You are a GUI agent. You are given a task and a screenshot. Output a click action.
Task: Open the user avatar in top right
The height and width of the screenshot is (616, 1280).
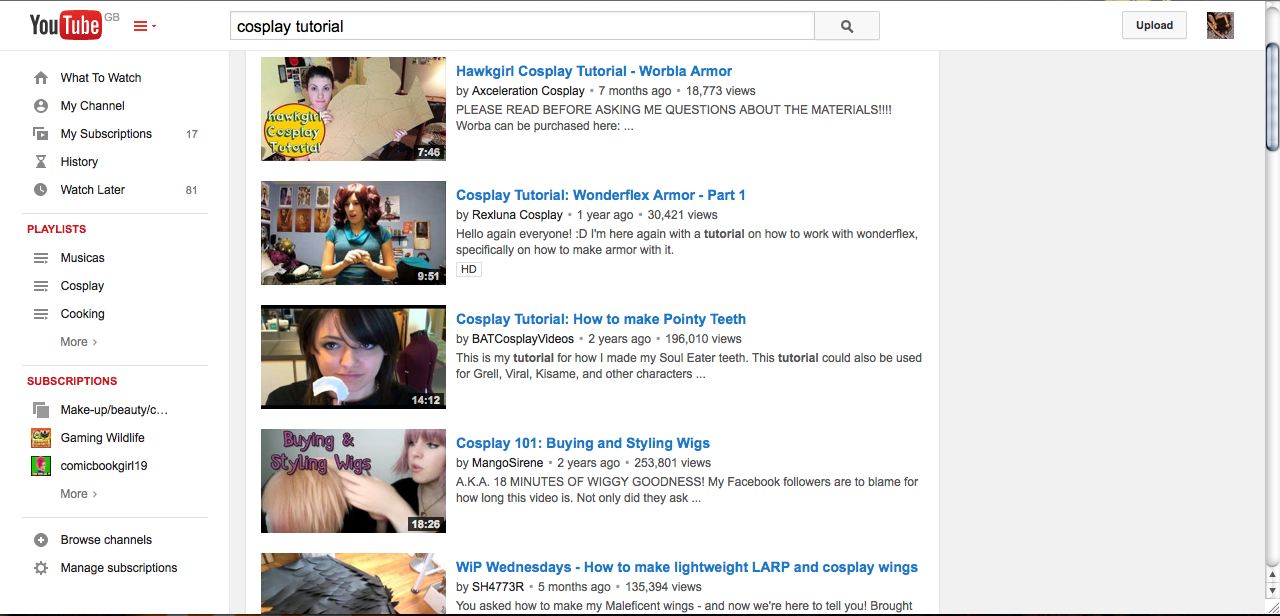point(1220,26)
